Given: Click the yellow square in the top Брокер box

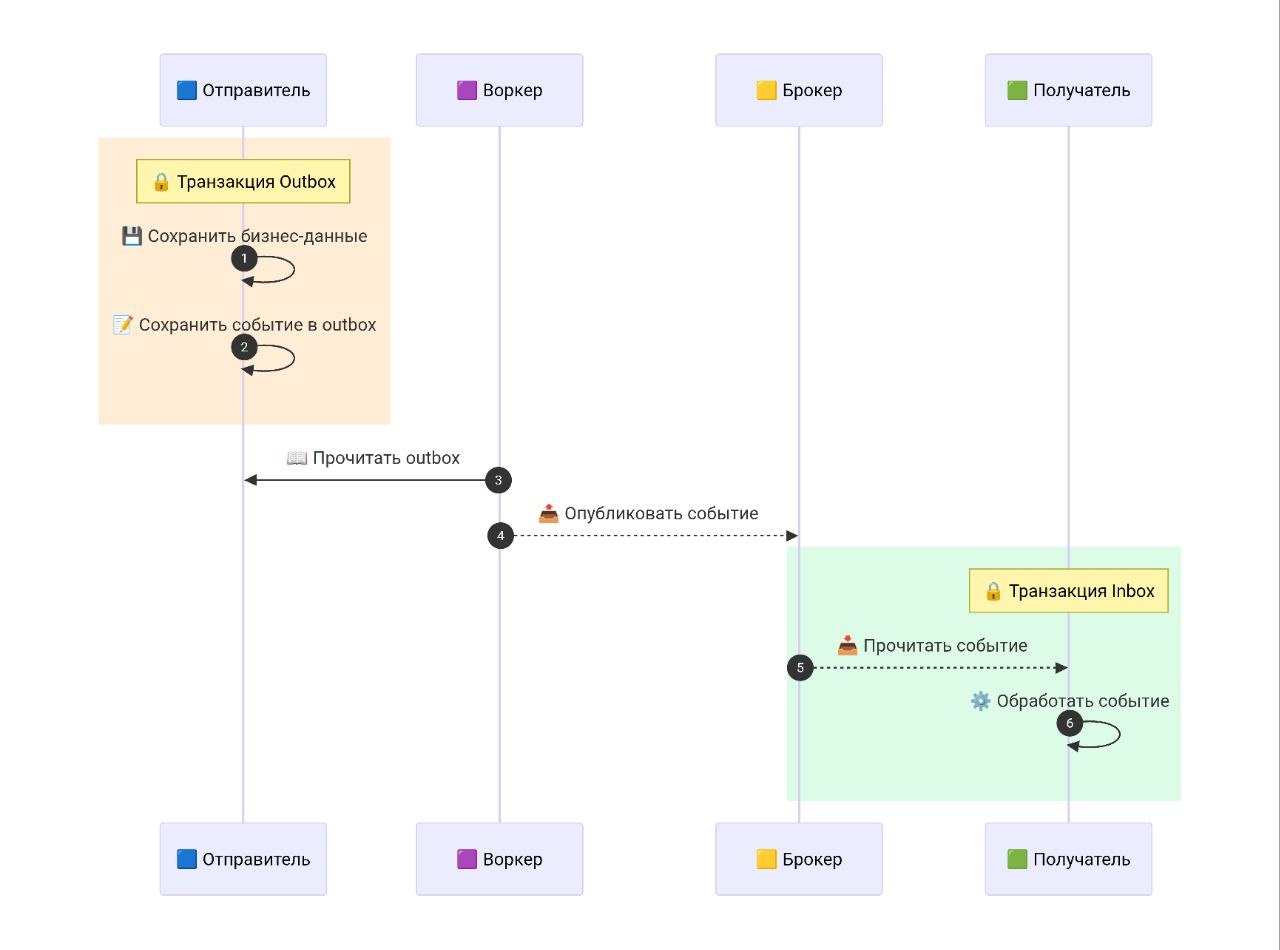Looking at the screenshot, I should [766, 90].
